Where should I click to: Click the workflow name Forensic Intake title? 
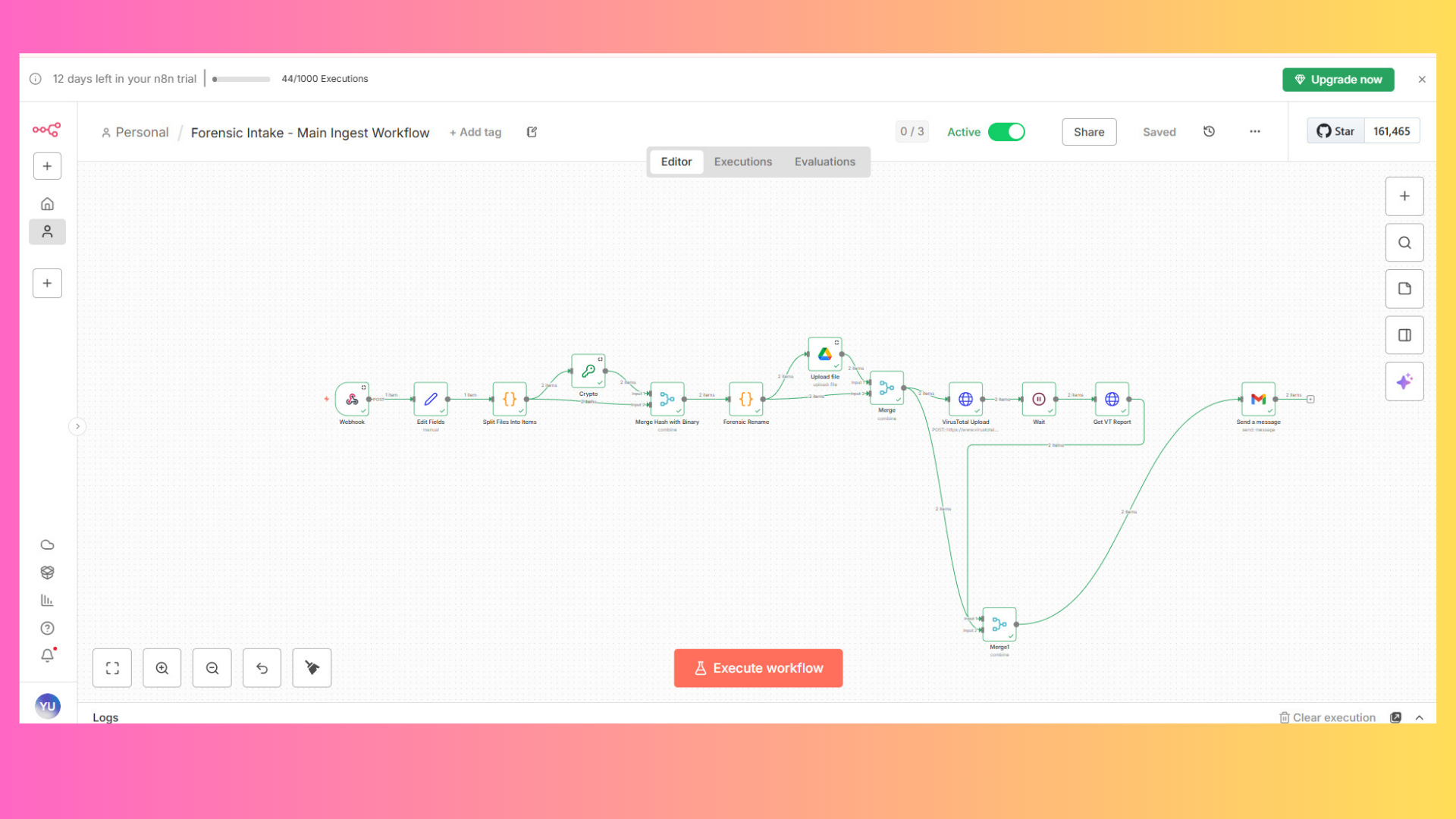[310, 133]
